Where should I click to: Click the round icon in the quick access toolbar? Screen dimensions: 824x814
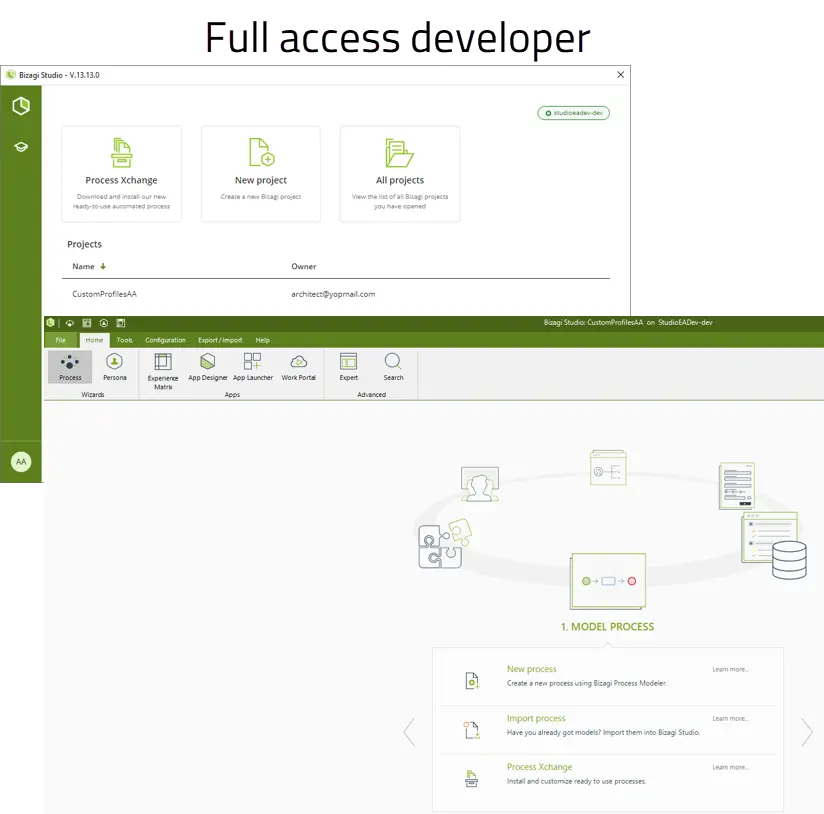(x=104, y=323)
